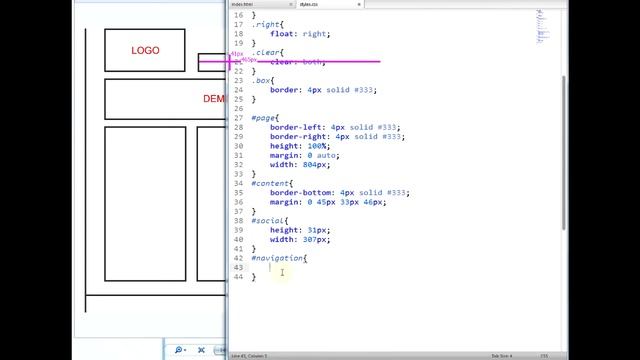Click the editor vertical scrollbar thumb
Screen dimensions: 640x360
[564, 152]
